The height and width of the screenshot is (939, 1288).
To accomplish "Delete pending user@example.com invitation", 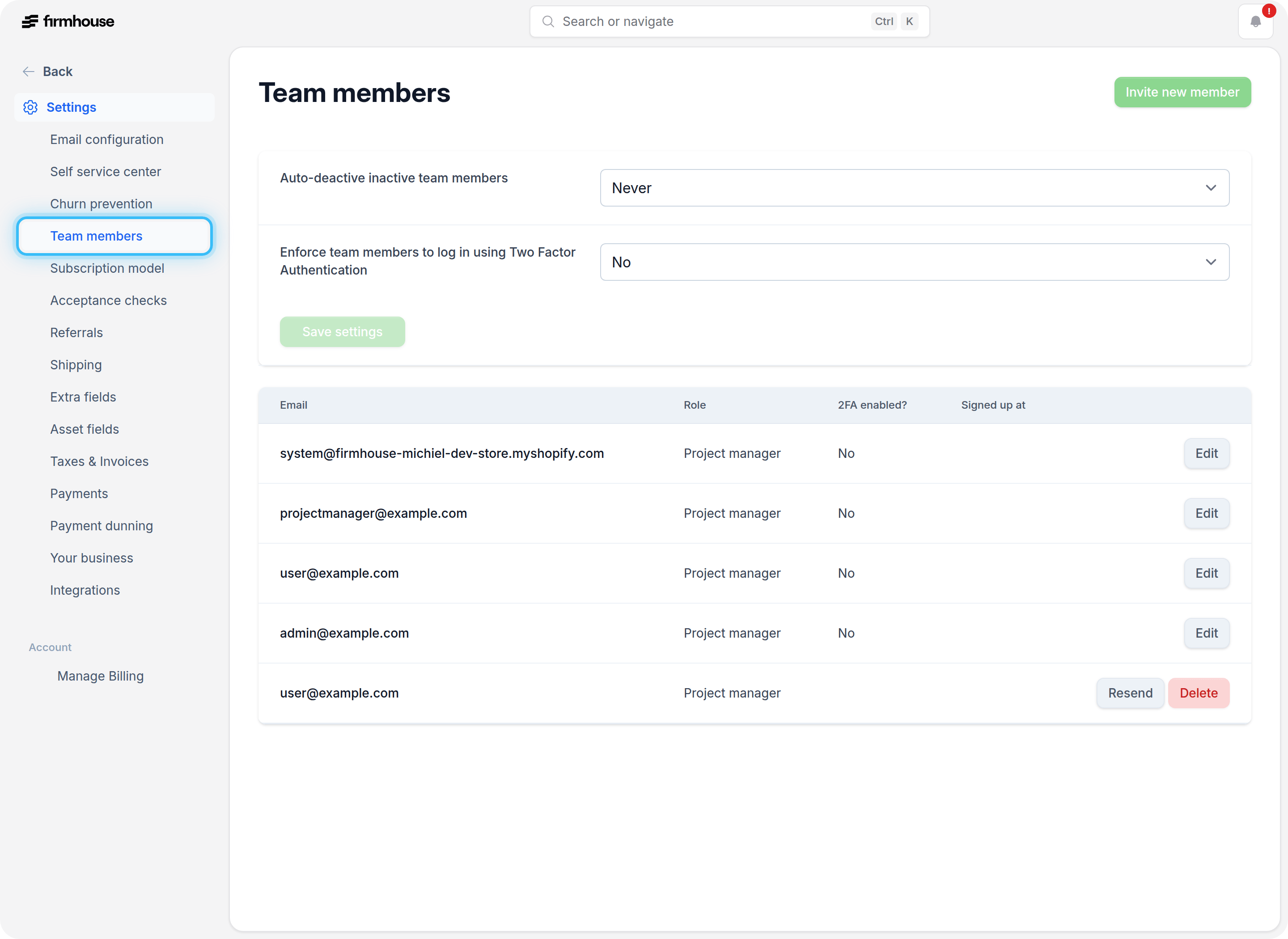I will click(1198, 694).
